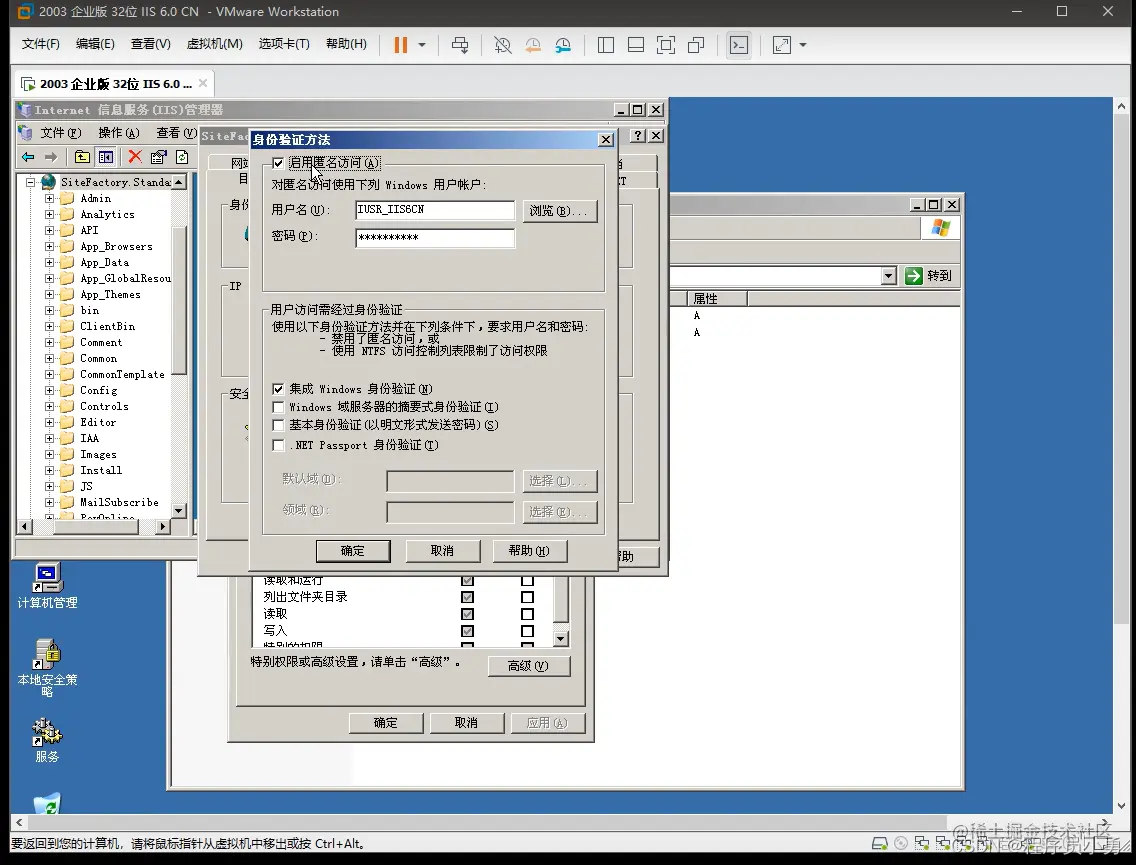Open VMware 虚拟机(M) menu
The image size is (1136, 865).
pos(214,44)
